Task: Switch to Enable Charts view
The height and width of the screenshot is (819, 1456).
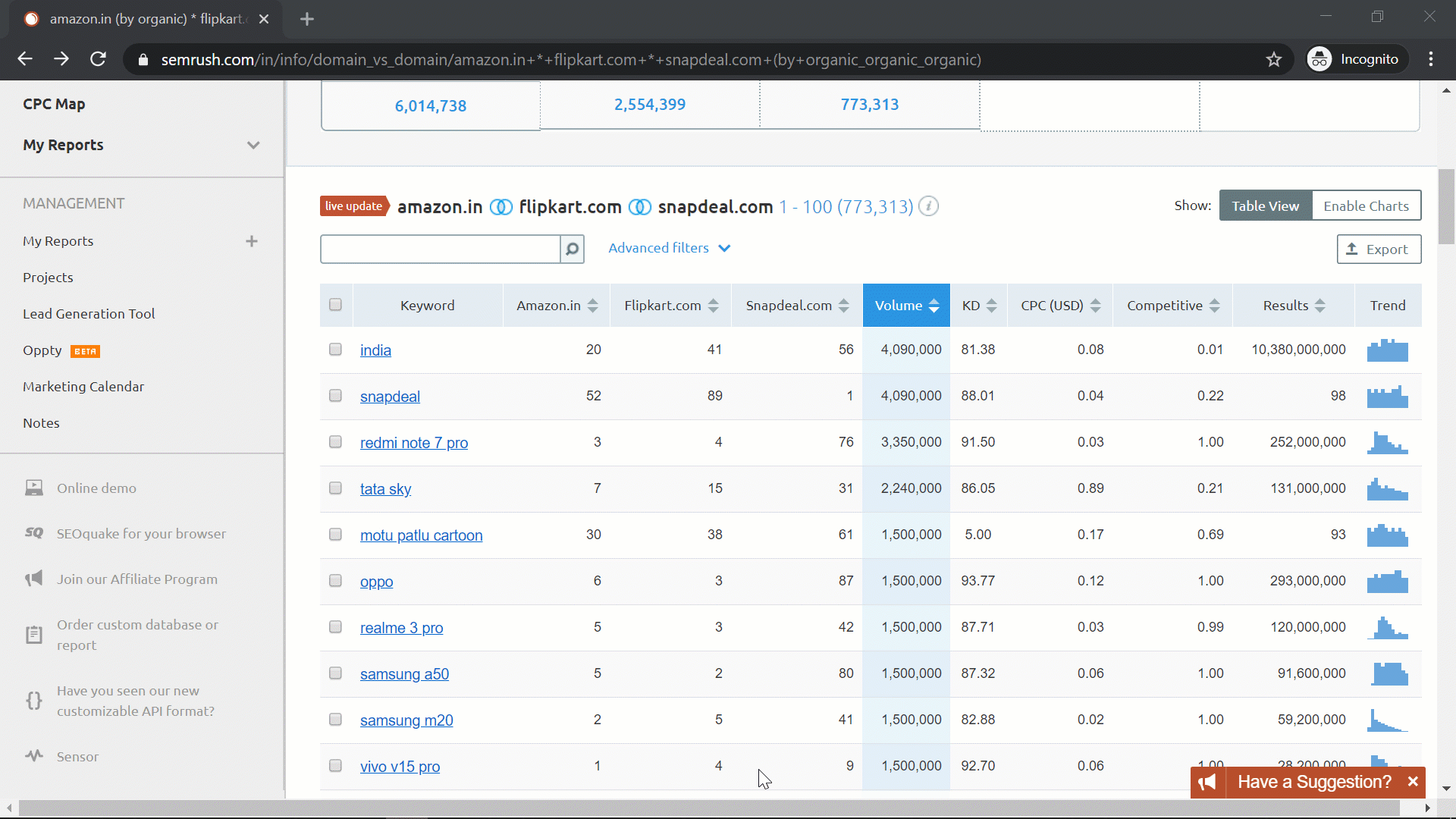Action: (1367, 206)
